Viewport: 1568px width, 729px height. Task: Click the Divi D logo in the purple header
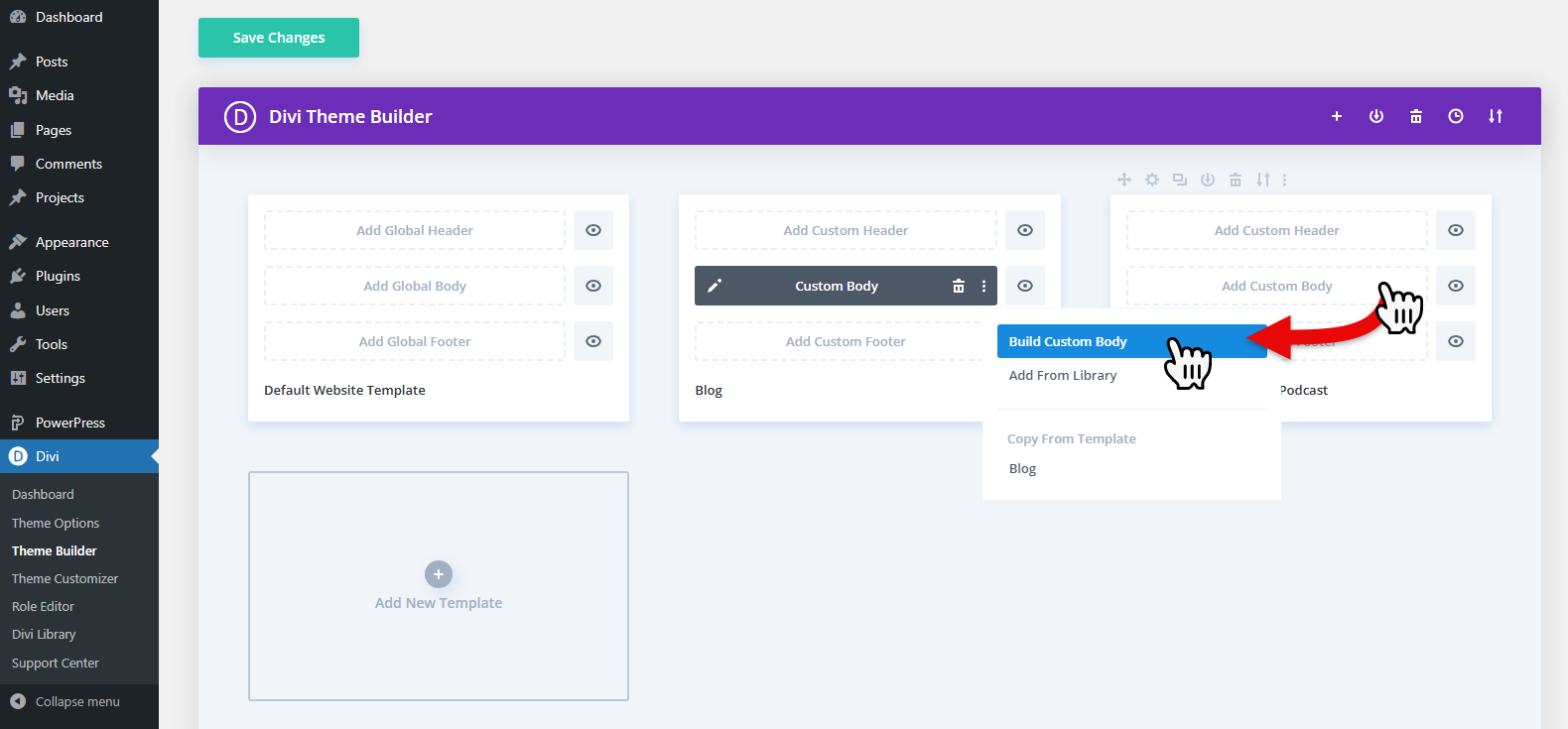pos(240,116)
